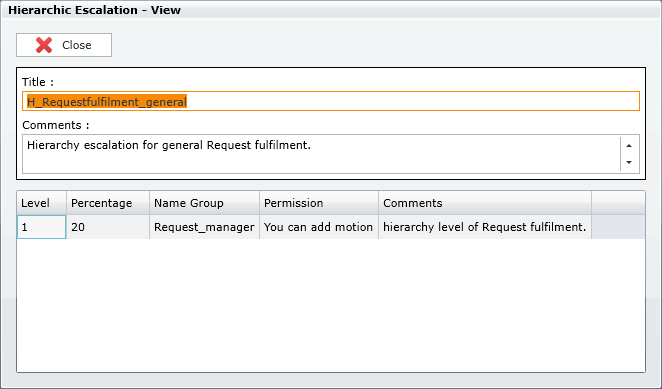
Task: Sort by the Level column header
Action: click(41, 203)
